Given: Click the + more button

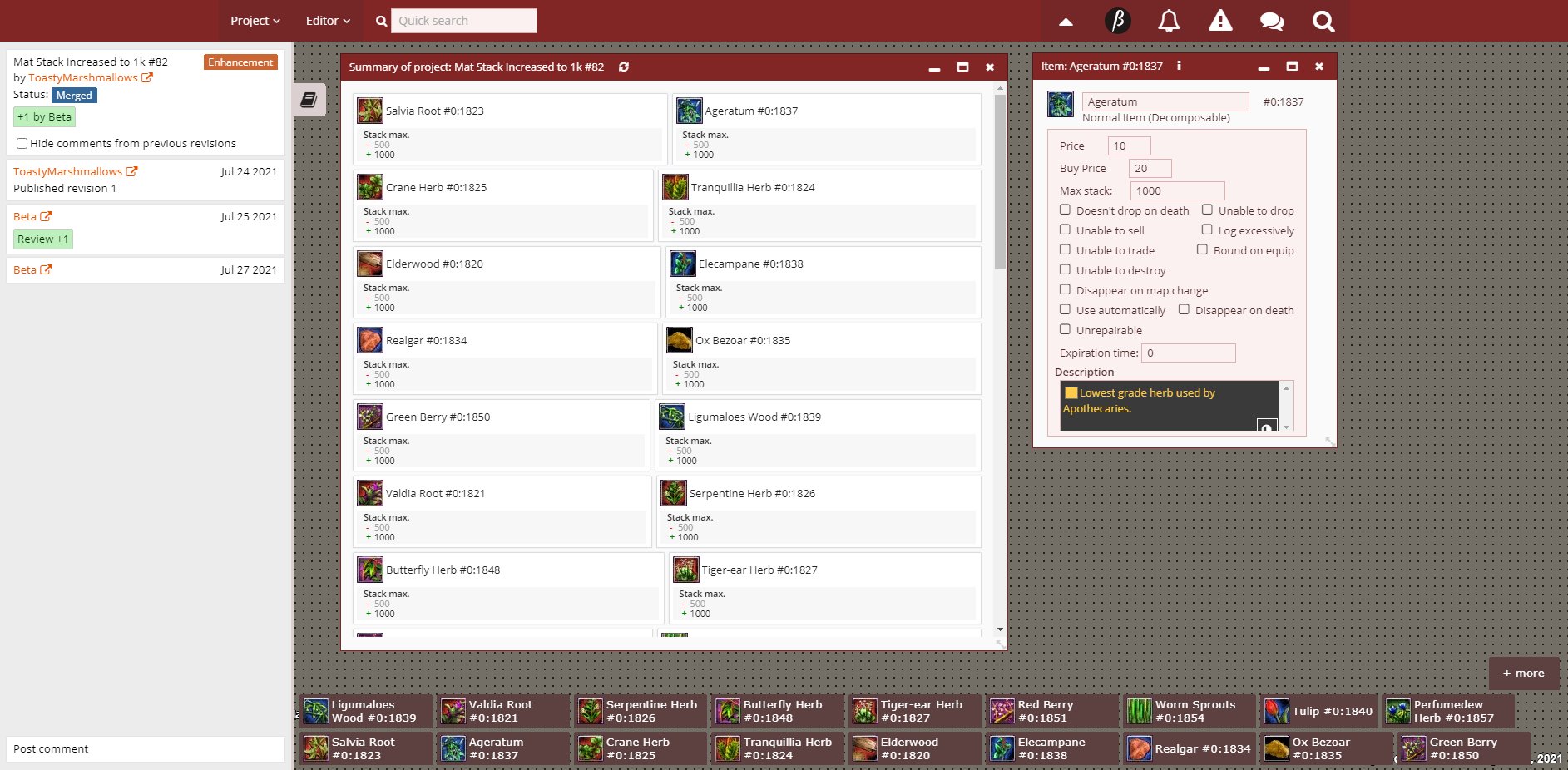Looking at the screenshot, I should (1523, 674).
